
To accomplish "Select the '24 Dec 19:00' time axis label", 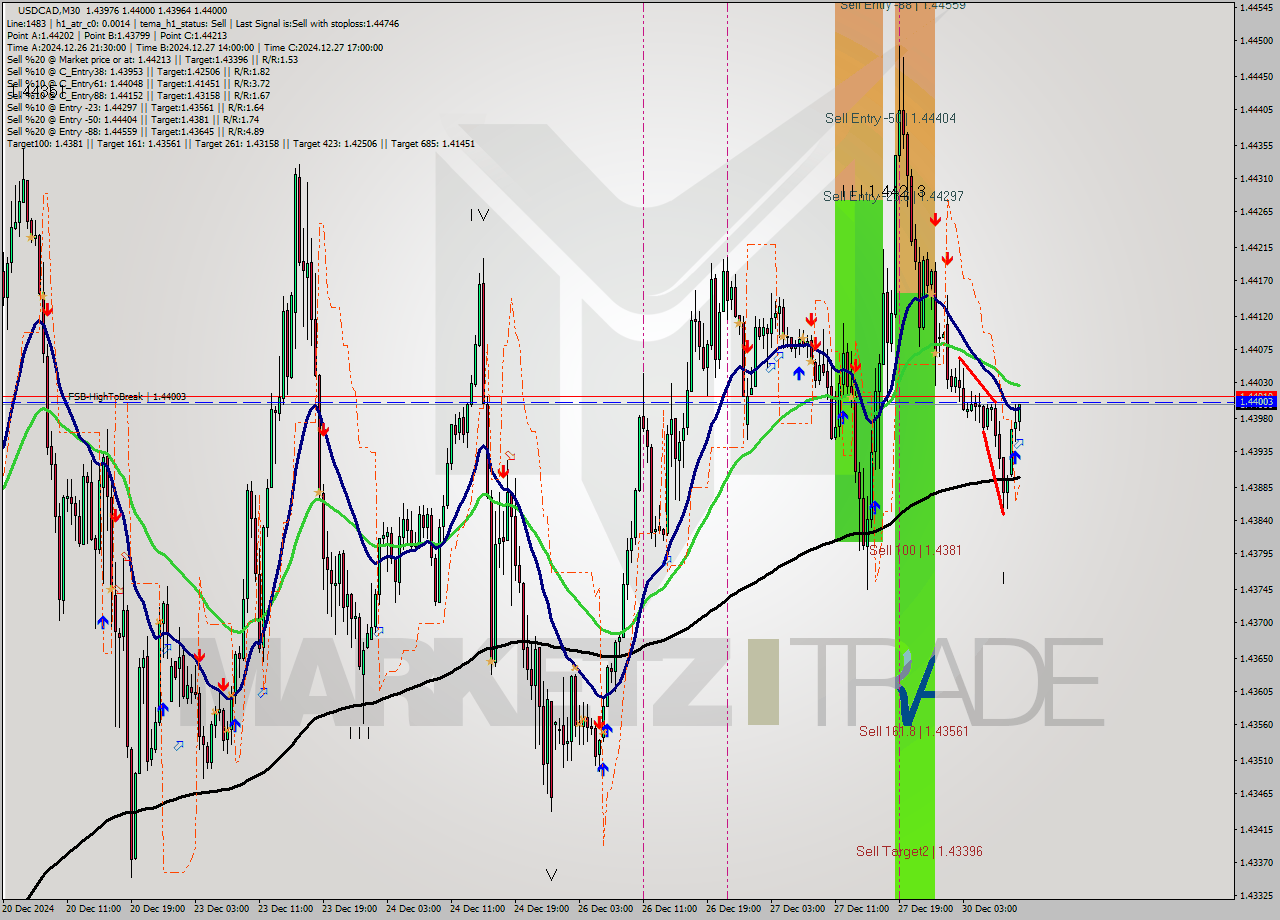I will pos(542,909).
